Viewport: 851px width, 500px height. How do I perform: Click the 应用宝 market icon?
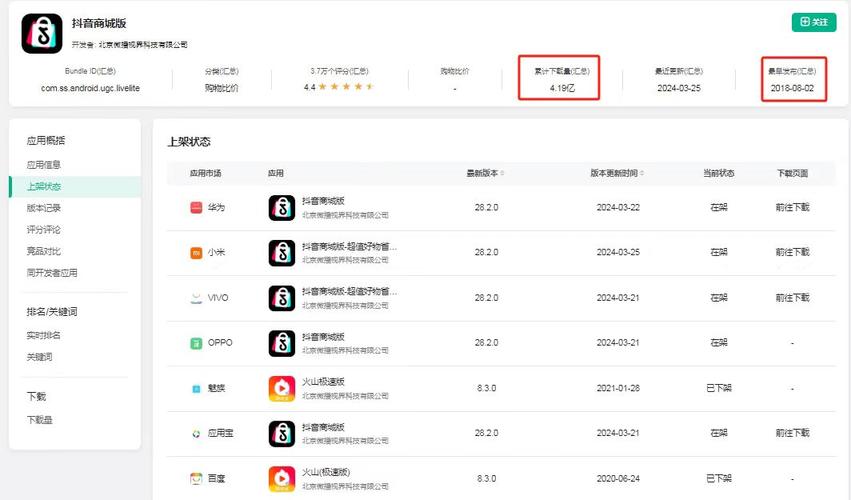pos(196,433)
